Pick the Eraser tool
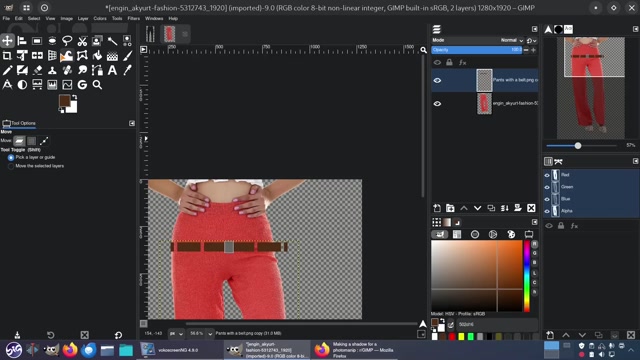The width and height of the screenshot is (640, 360). click(37, 70)
